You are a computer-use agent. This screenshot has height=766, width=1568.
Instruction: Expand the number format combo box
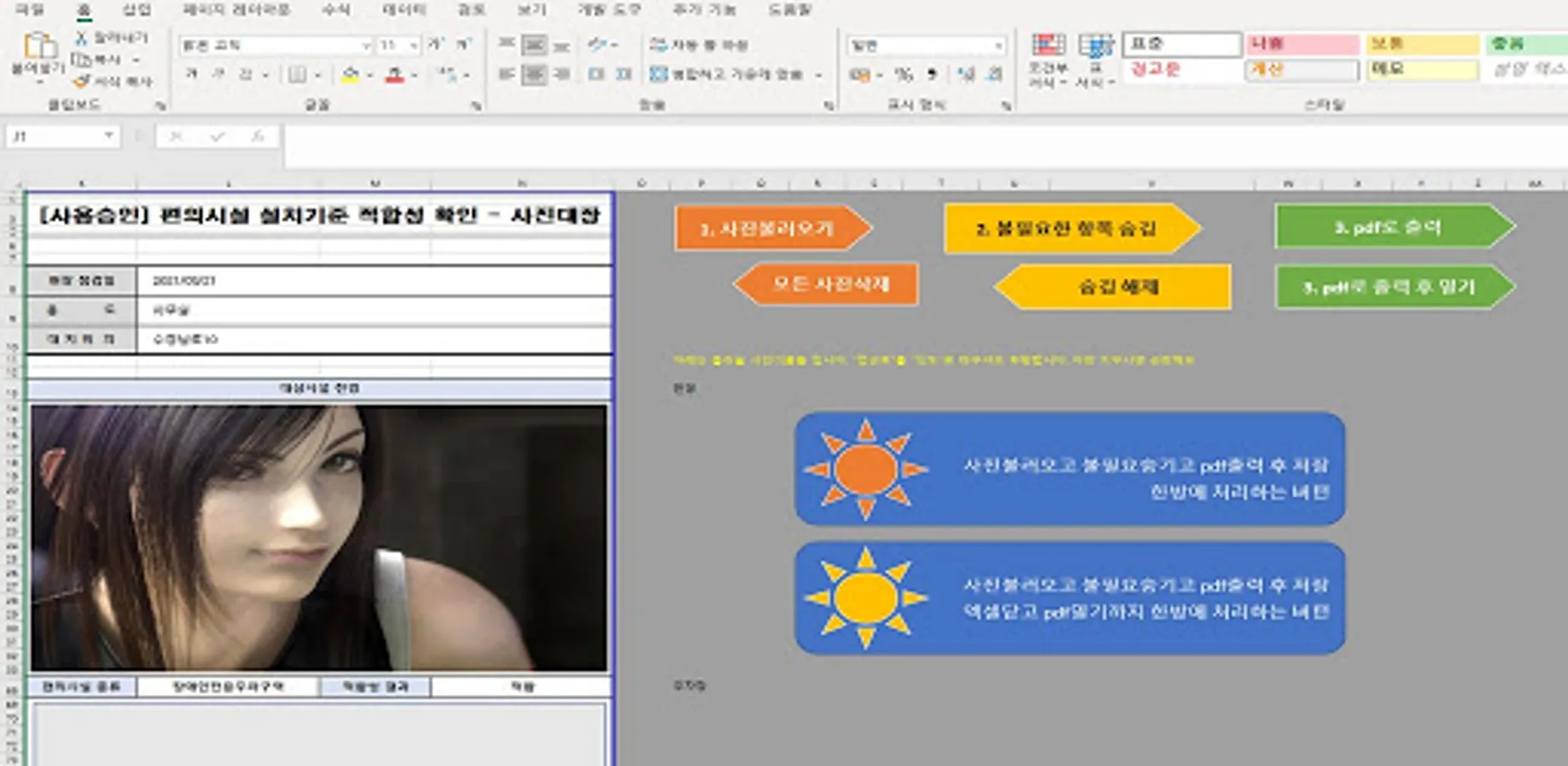tap(998, 45)
